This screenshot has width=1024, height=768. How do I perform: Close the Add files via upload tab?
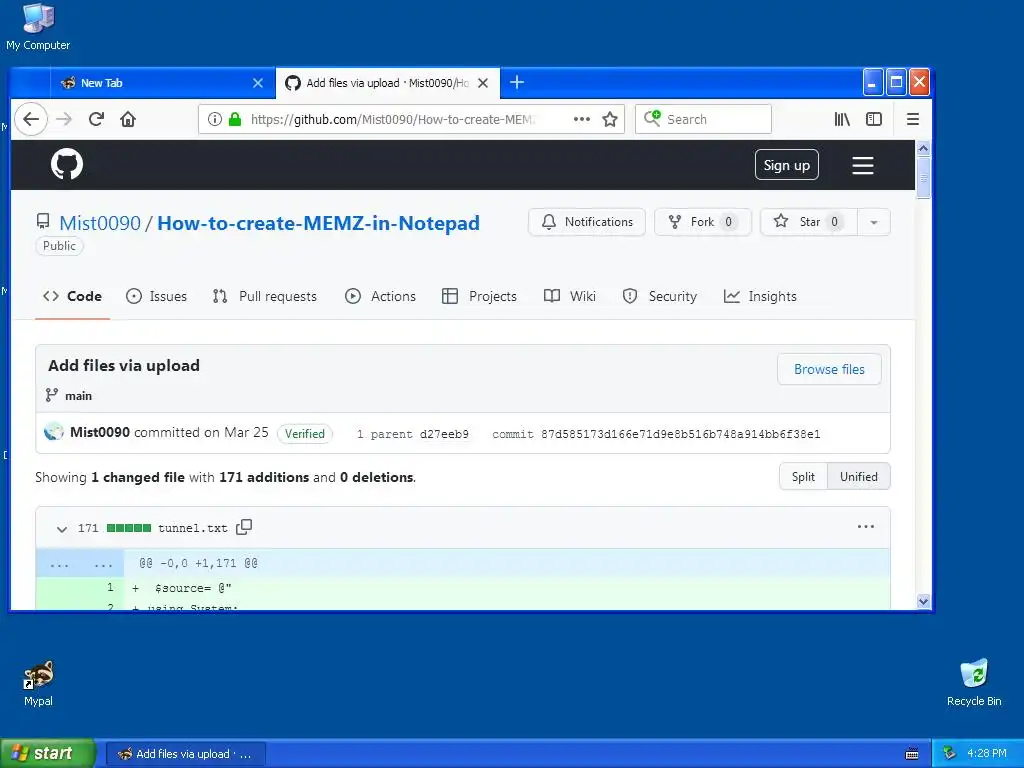point(483,83)
